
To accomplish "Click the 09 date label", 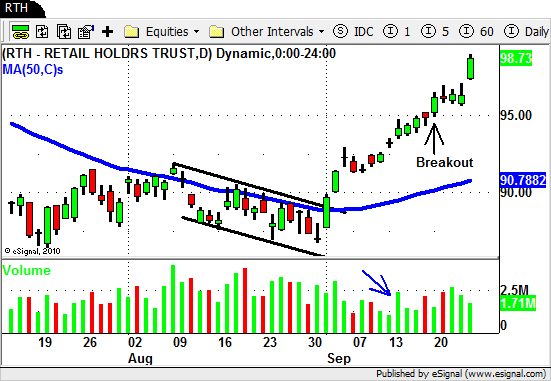I will (180, 342).
